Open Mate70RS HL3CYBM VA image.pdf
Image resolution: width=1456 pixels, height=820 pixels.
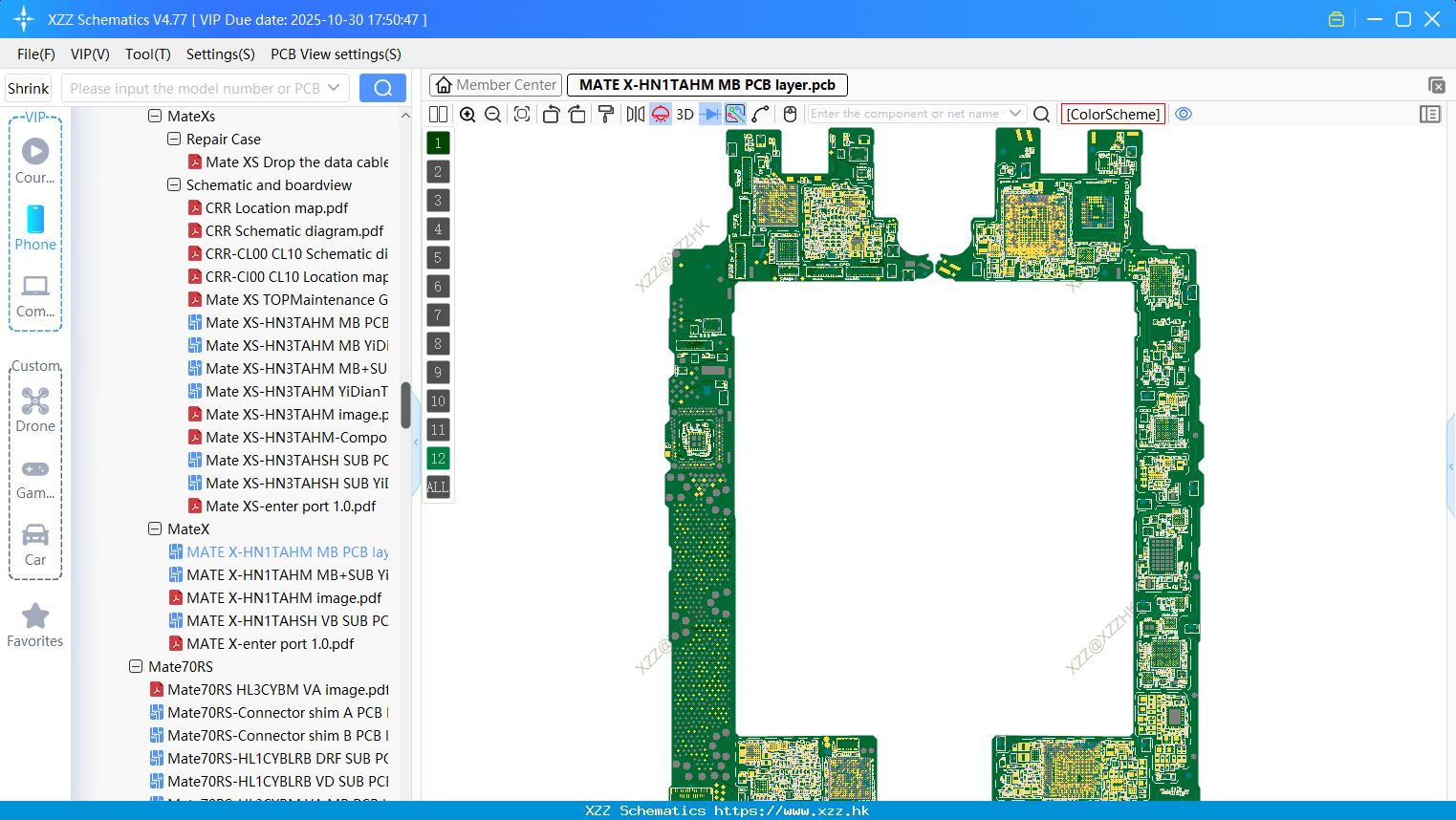tap(278, 689)
